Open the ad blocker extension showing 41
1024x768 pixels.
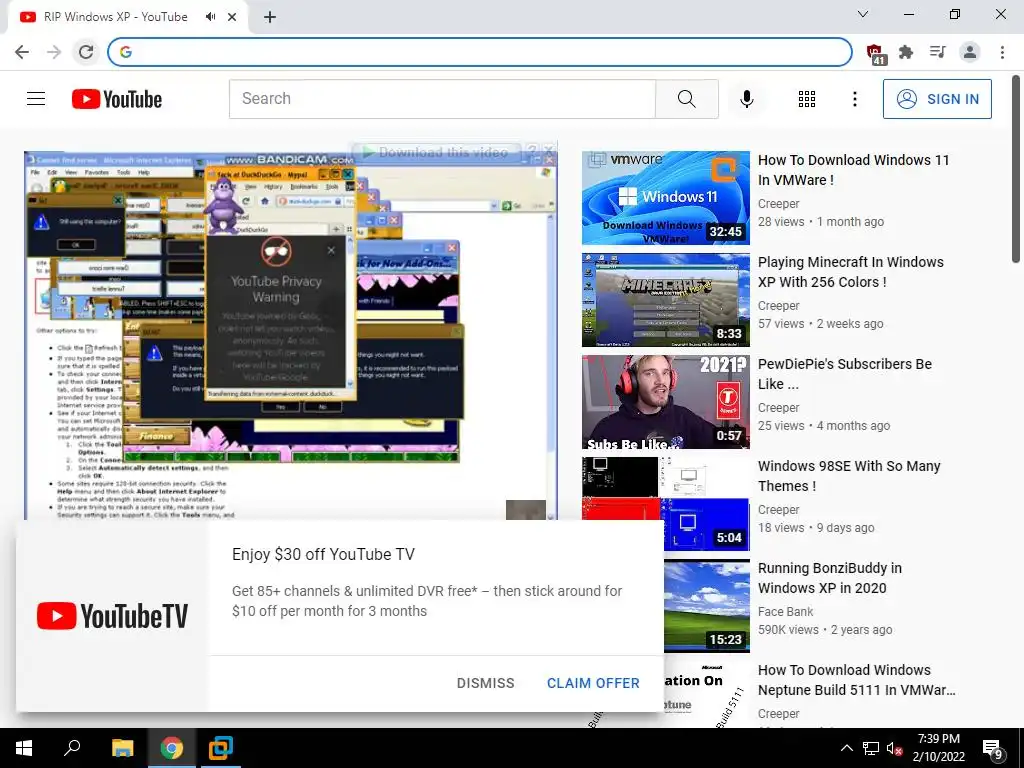click(x=875, y=53)
